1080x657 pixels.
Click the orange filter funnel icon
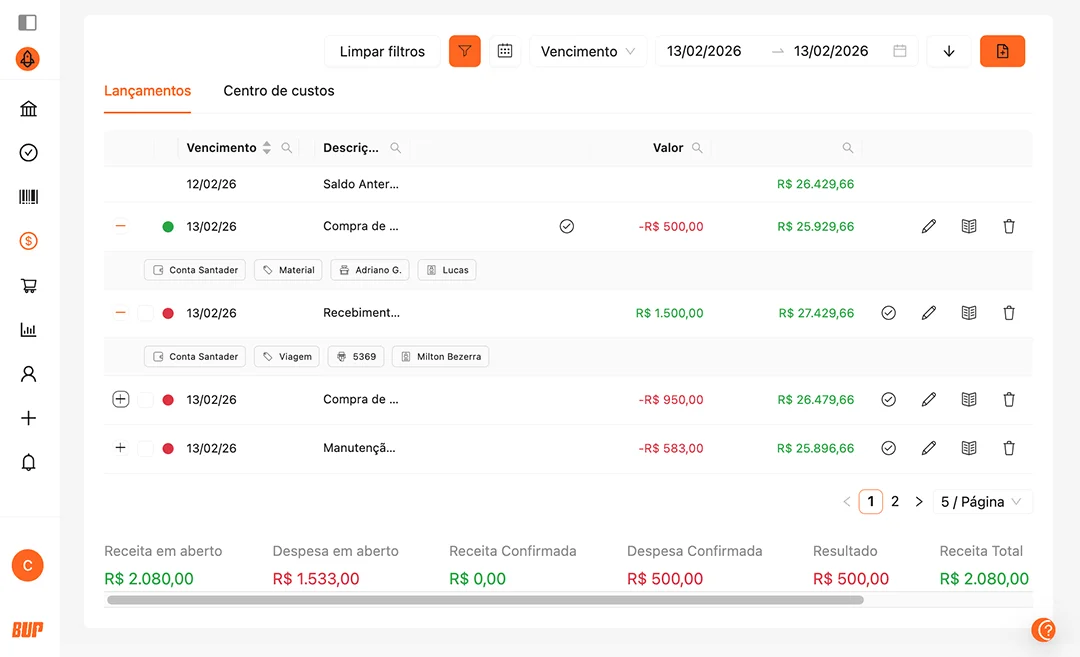tap(465, 51)
